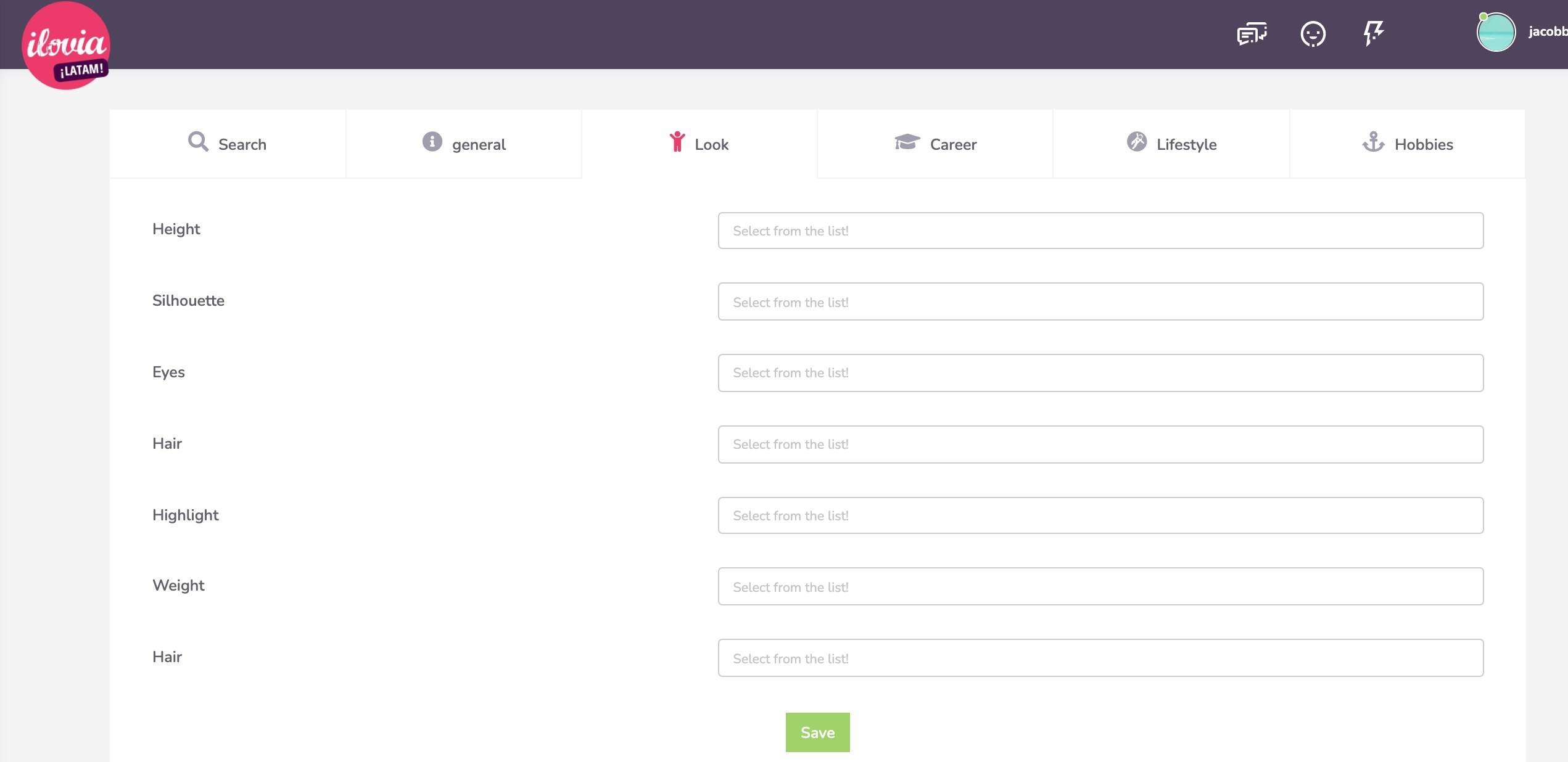Open the smiley face icon
Screen dimensions: 1568x762
[1313, 34]
